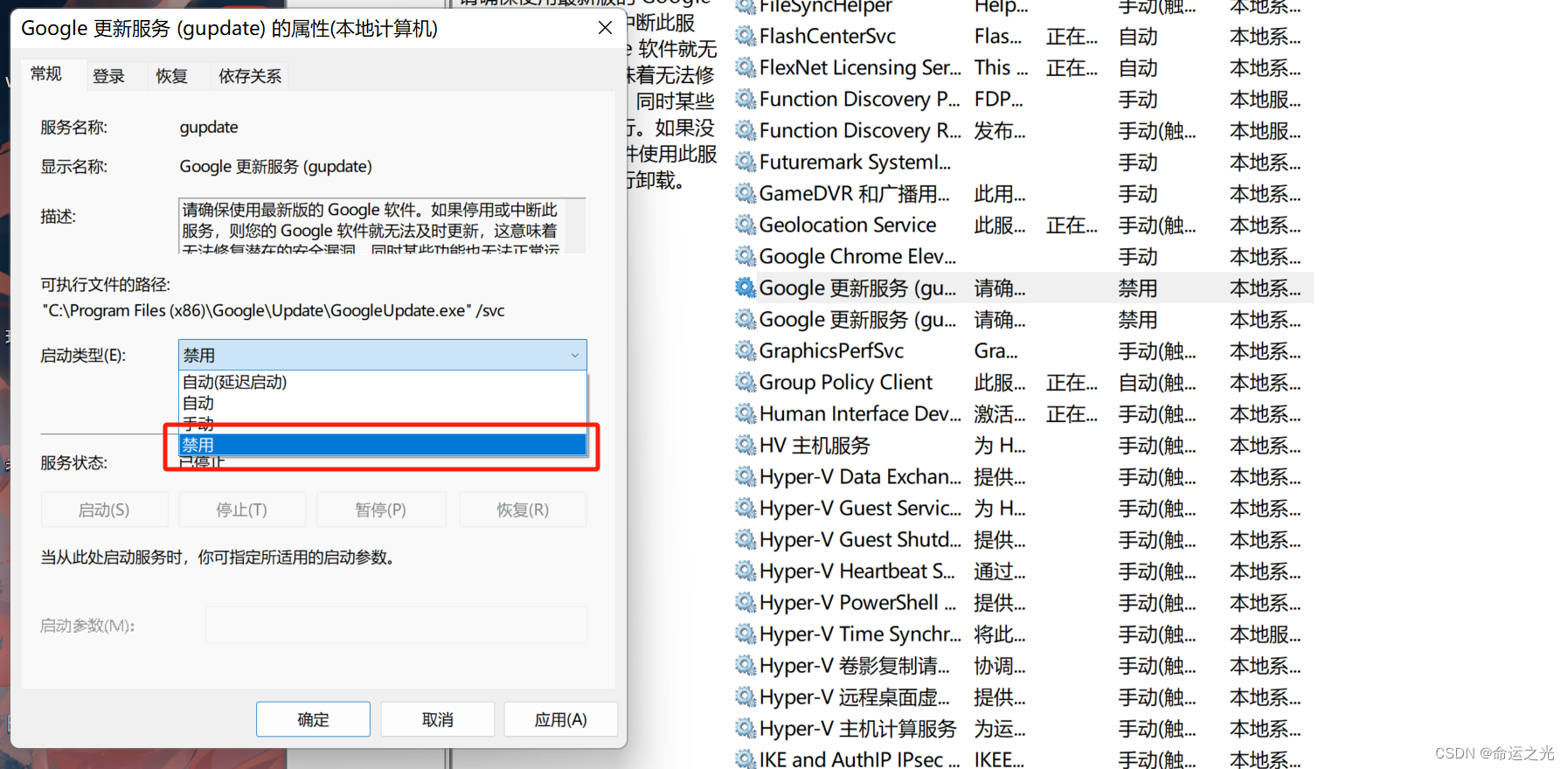
Task: Select Google Chrome Elev... service name
Action: tap(858, 257)
